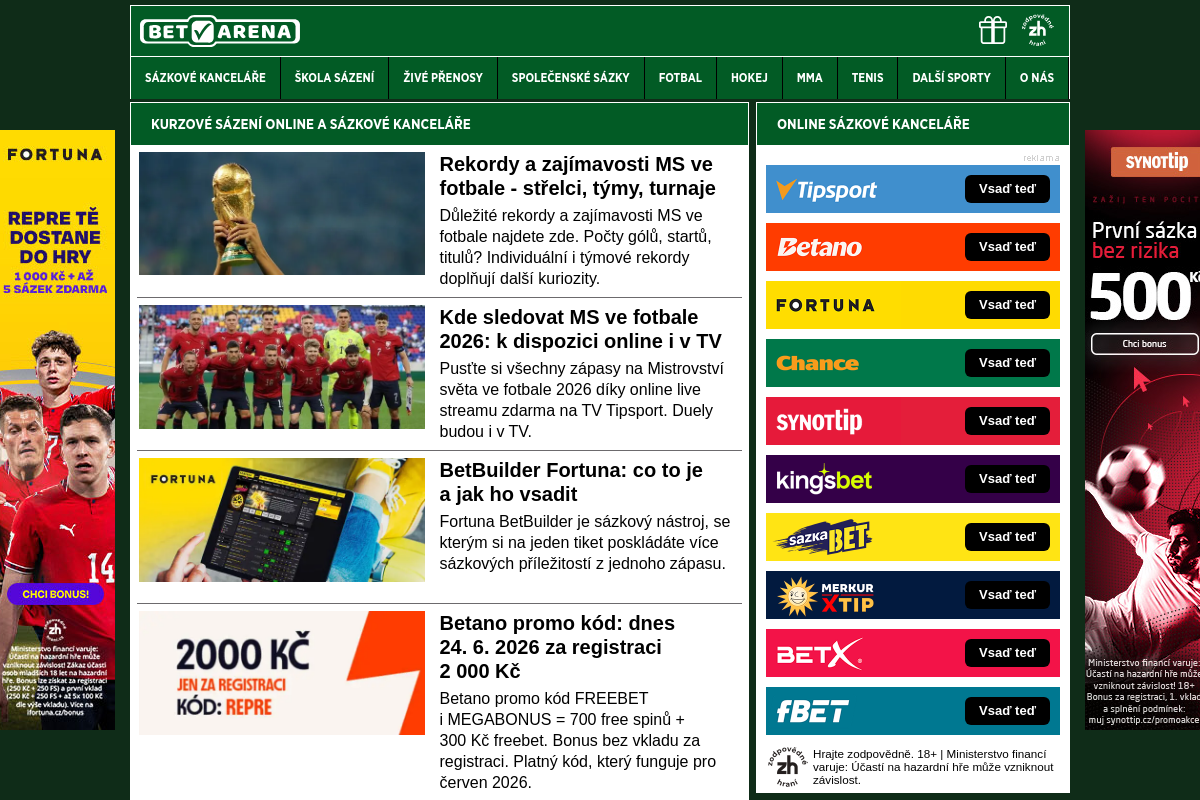Click the Sazkabet logo
The height and width of the screenshot is (800, 1200).
pos(824,537)
